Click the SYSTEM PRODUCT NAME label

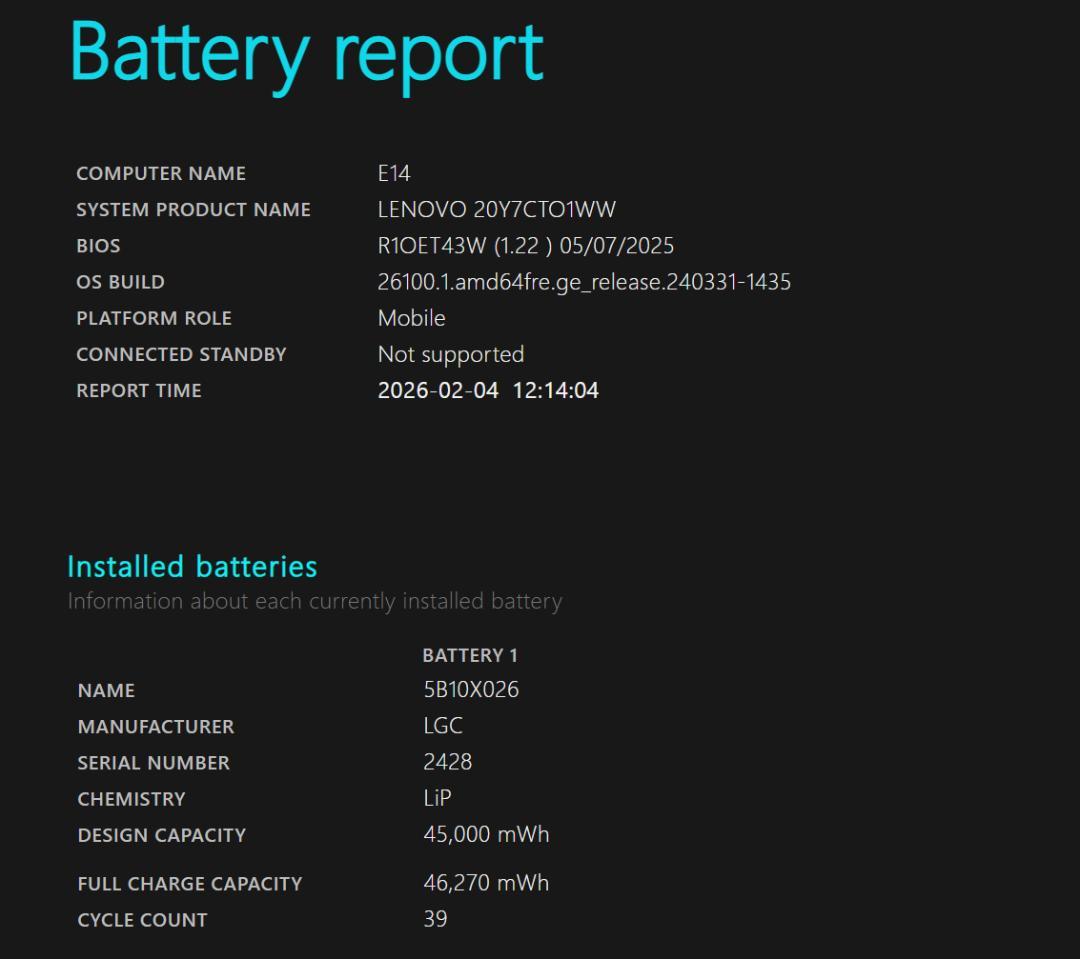(193, 210)
